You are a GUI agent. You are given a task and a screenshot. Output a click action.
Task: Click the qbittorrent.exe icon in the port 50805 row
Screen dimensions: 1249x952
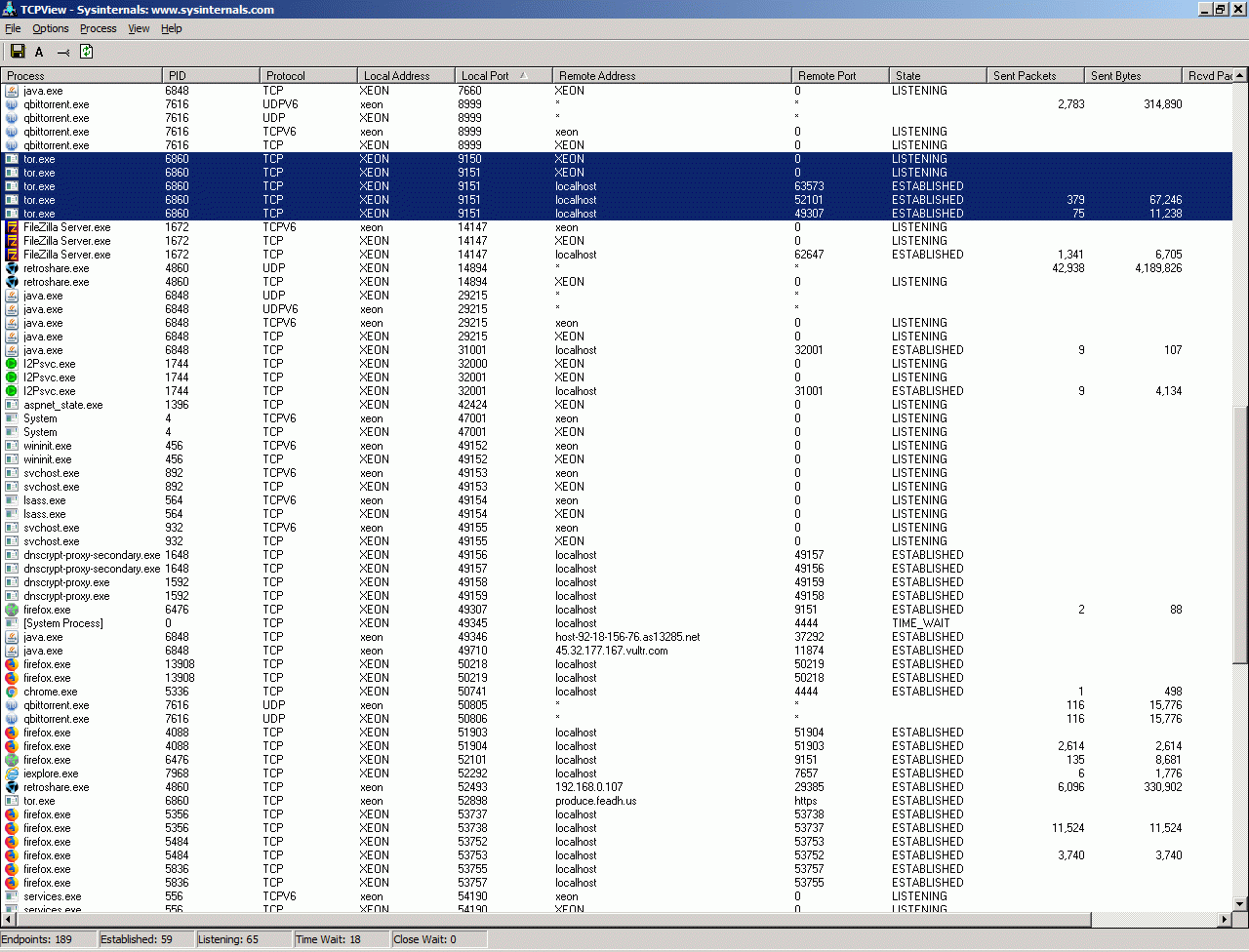click(12, 705)
